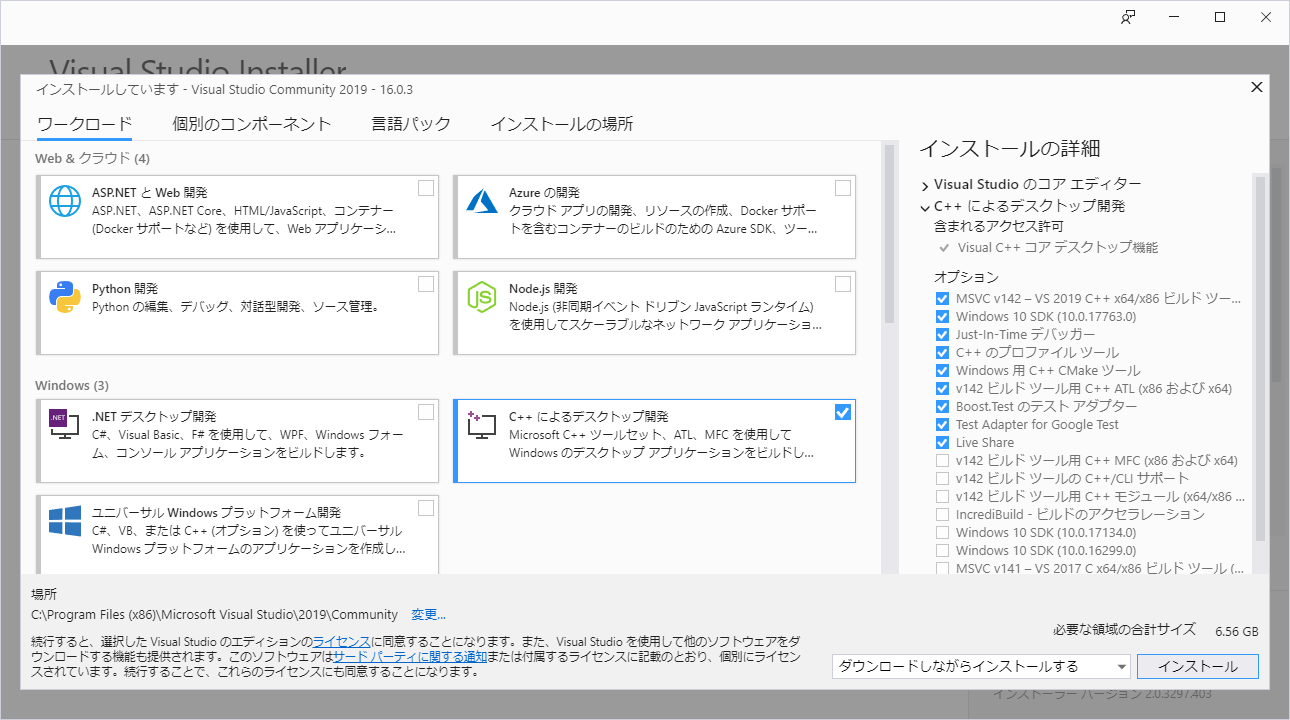Click the Python logo icon
Viewport: 1290px width, 720px height.
click(x=65, y=298)
